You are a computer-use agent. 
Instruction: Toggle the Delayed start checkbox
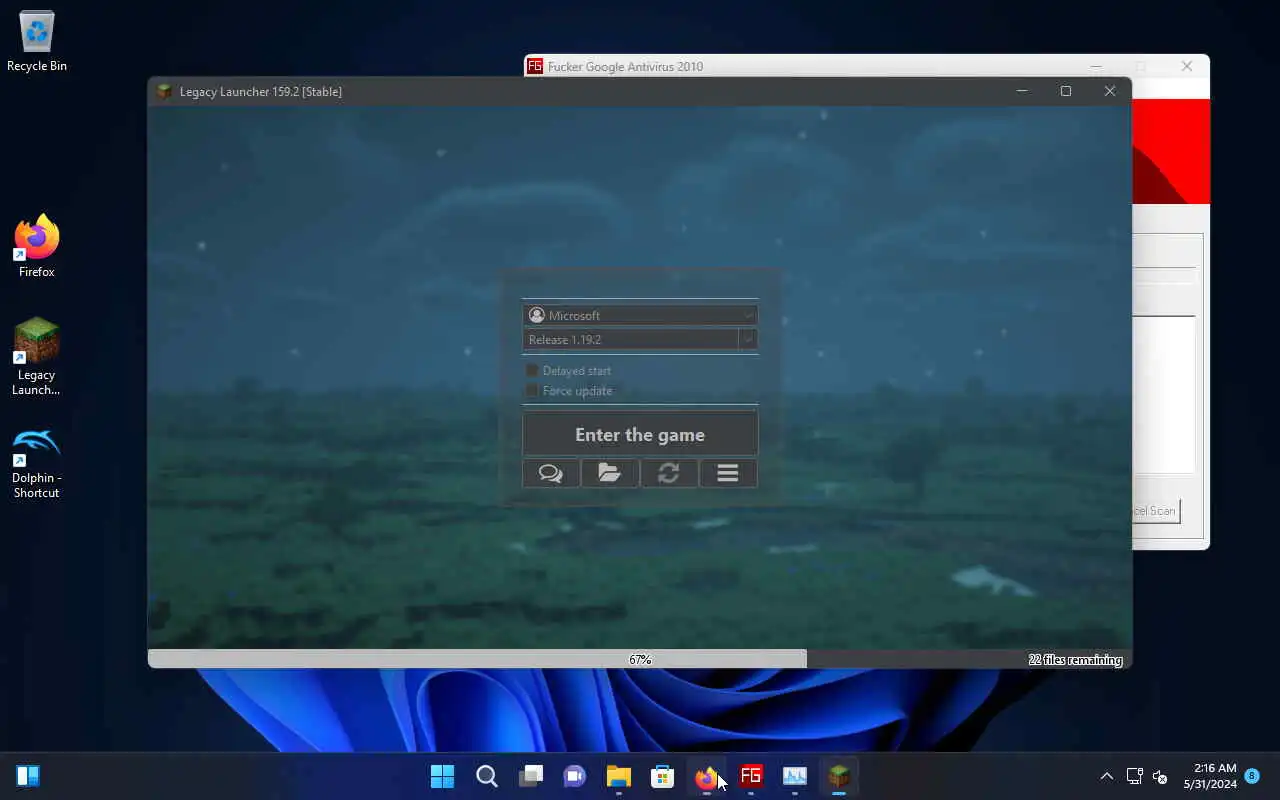coord(533,370)
